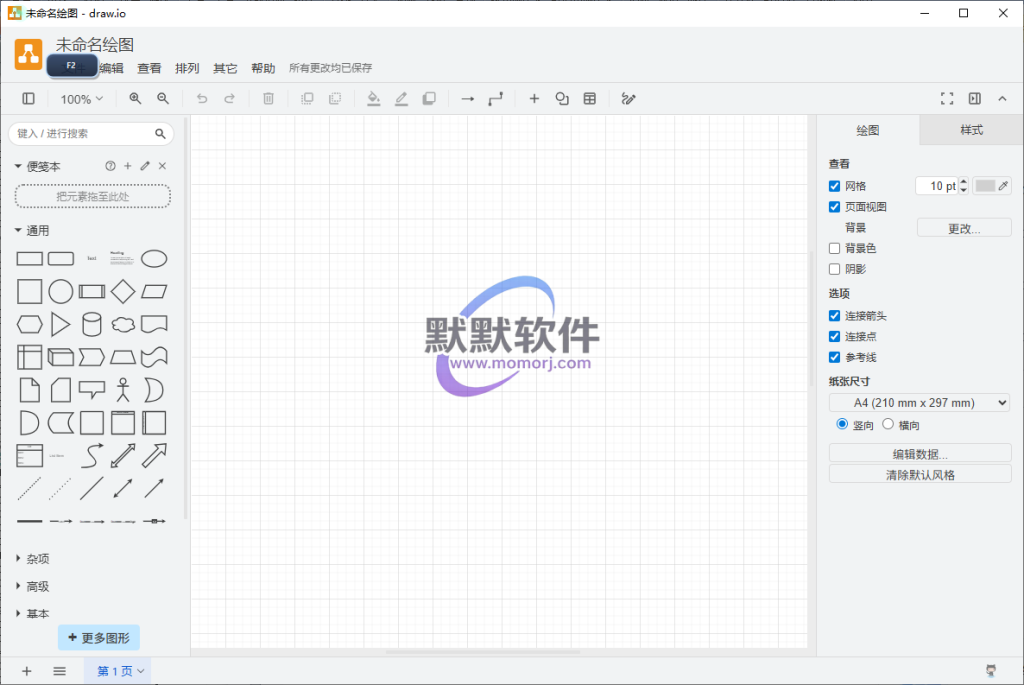This screenshot has height=685, width=1024.
Task: Click the zoom in magnifier icon
Action: point(135,99)
